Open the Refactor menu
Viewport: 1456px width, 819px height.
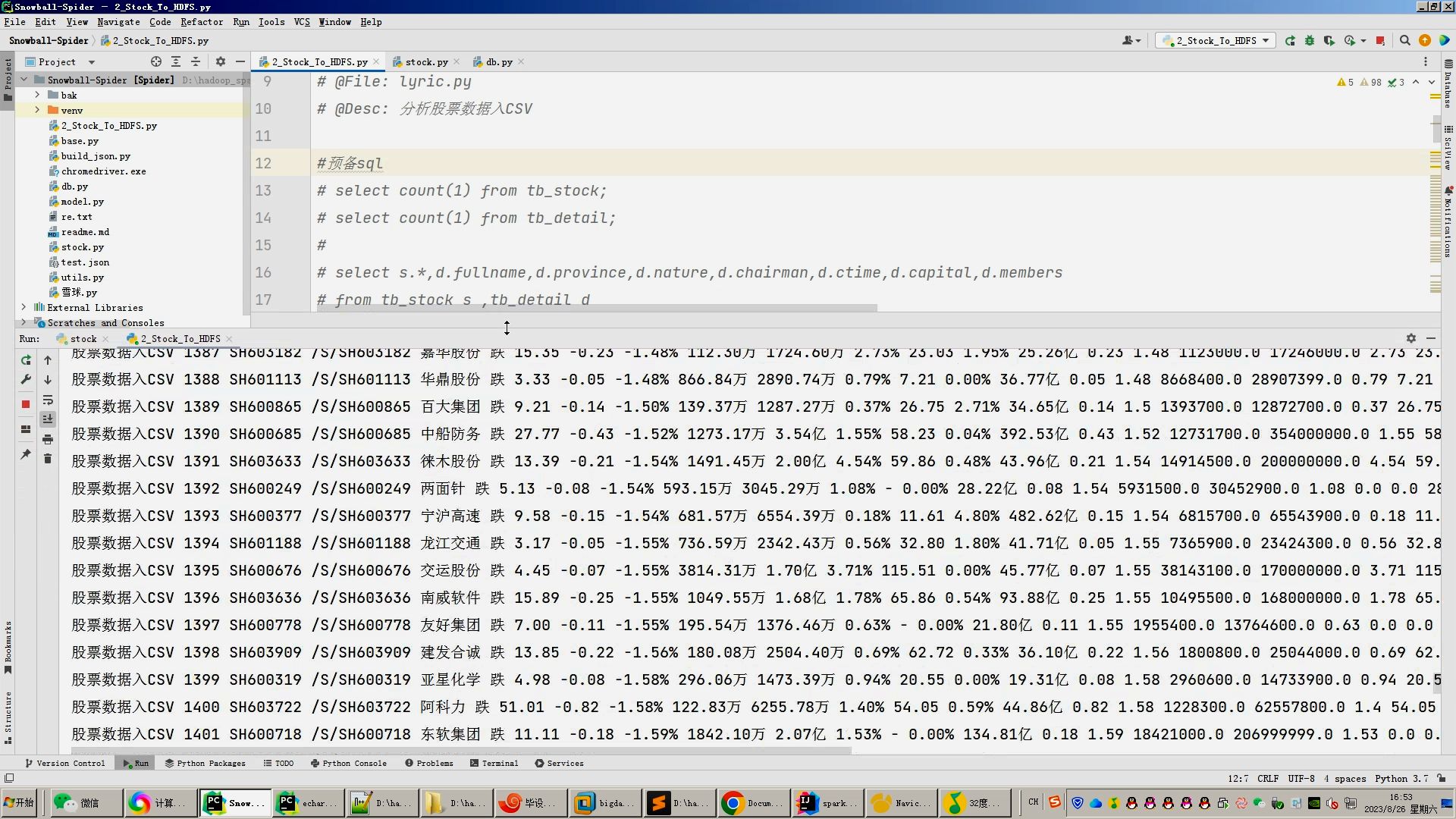point(201,22)
